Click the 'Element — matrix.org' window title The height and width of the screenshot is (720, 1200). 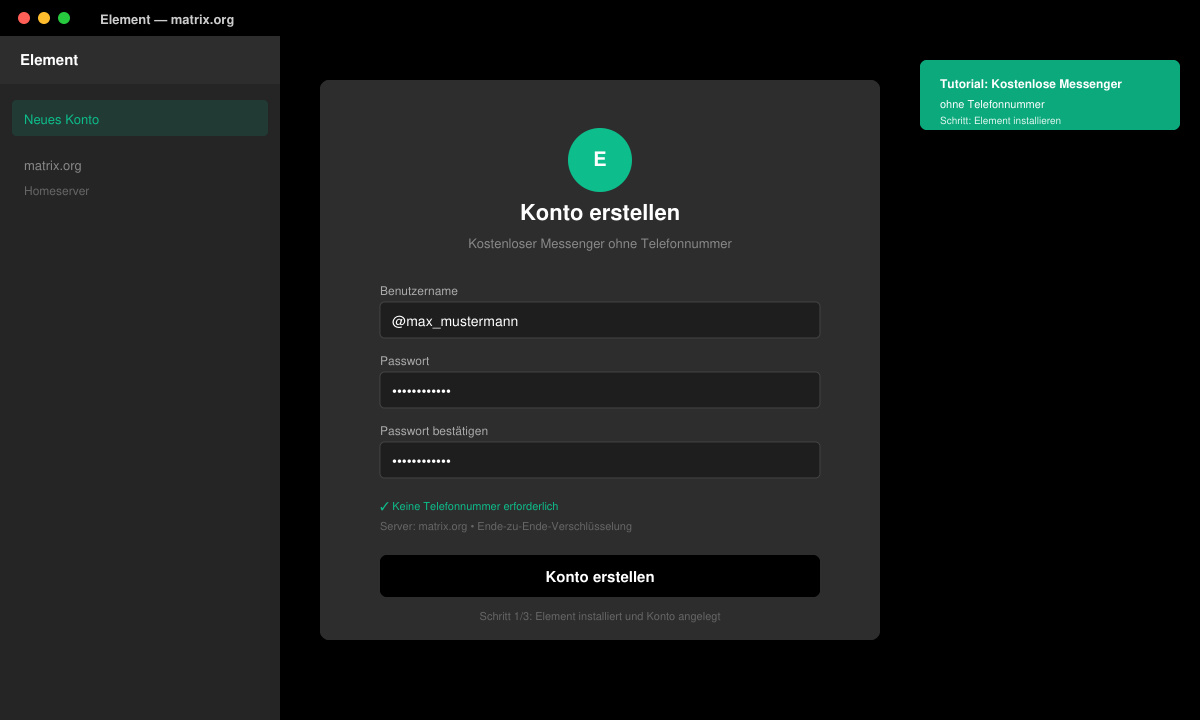[167, 19]
